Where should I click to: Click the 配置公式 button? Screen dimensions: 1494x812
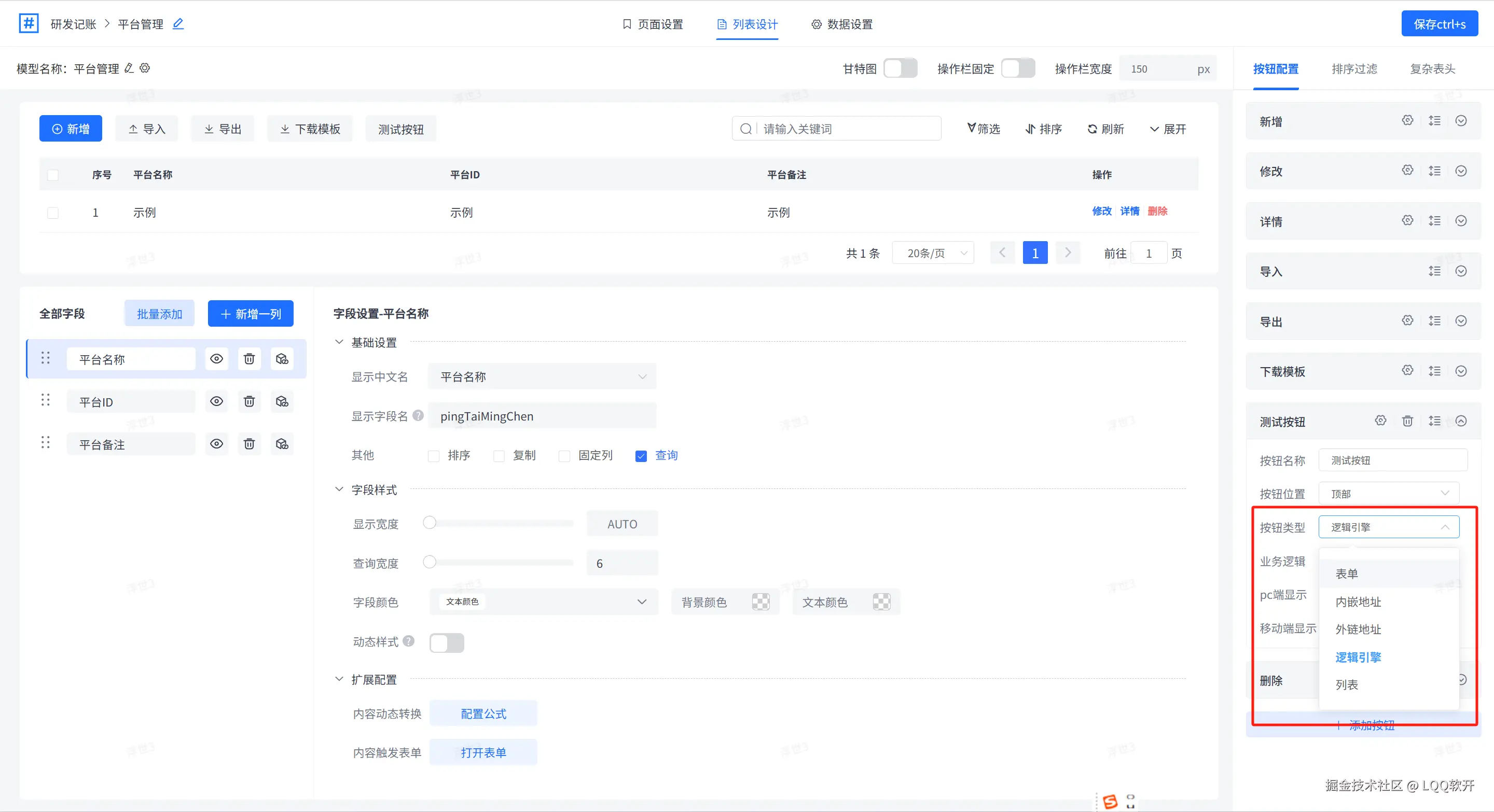[x=483, y=713]
